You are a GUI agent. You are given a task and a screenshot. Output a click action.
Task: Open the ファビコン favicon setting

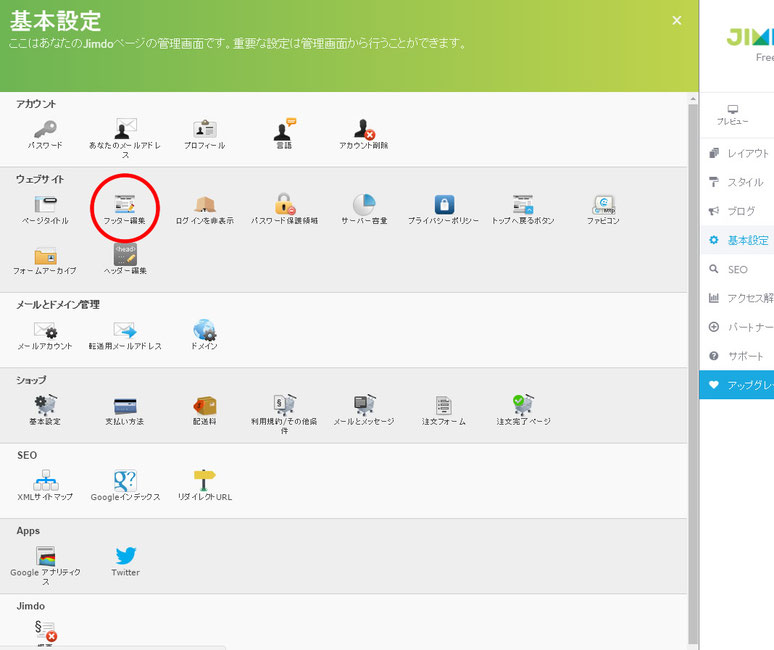603,205
